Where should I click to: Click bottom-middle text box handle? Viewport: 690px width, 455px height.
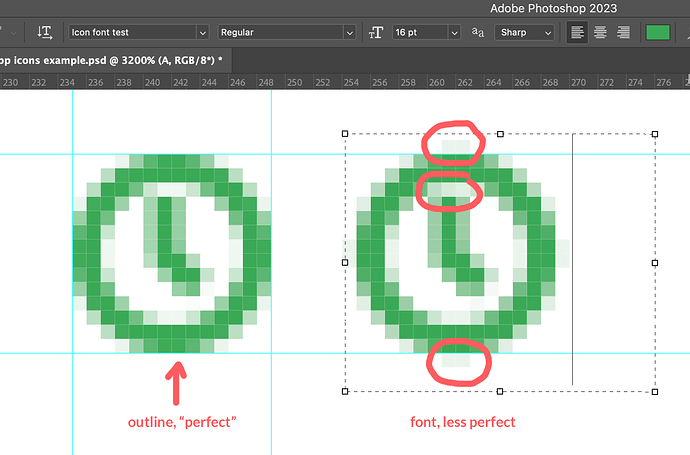pyautogui.click(x=500, y=391)
